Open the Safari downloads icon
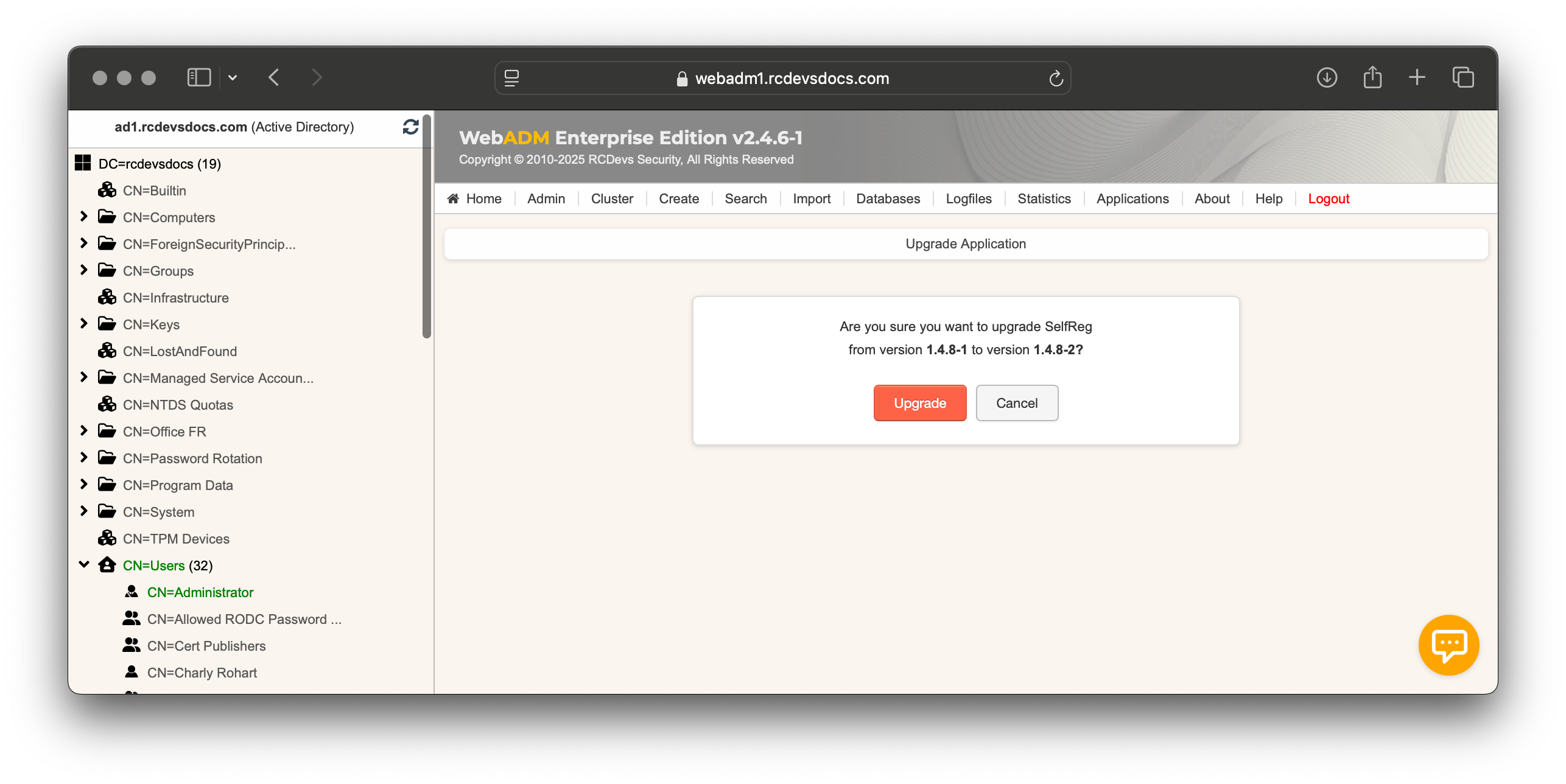This screenshot has width=1566, height=784. pyautogui.click(x=1327, y=78)
